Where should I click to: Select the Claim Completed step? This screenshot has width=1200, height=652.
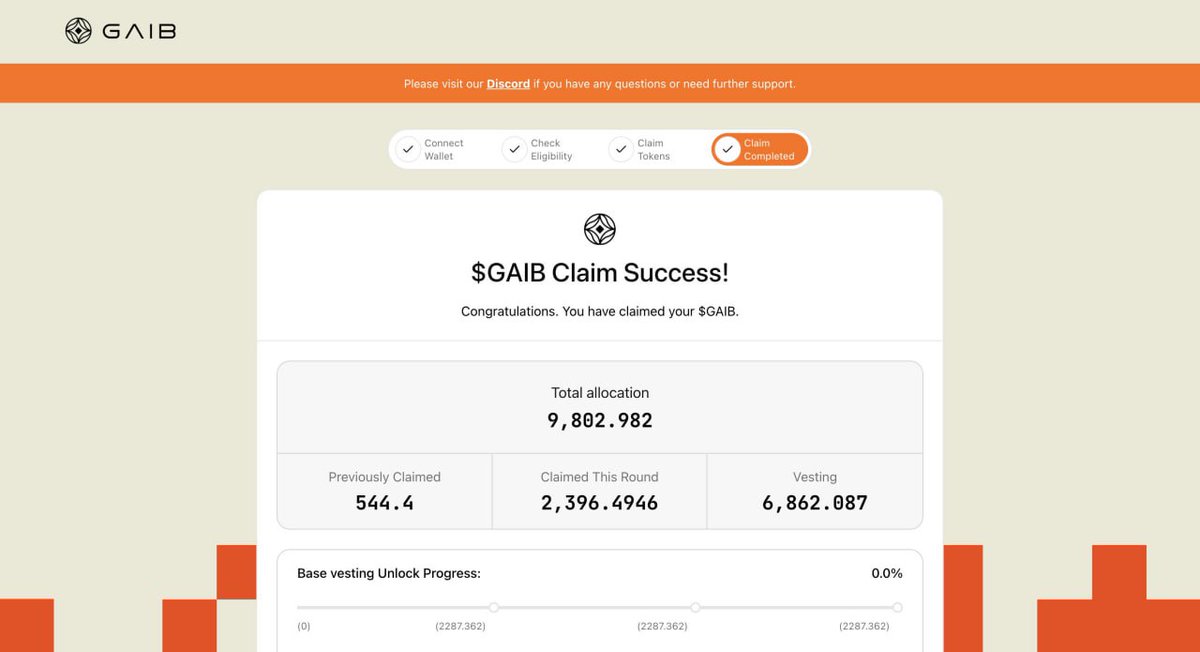point(759,149)
